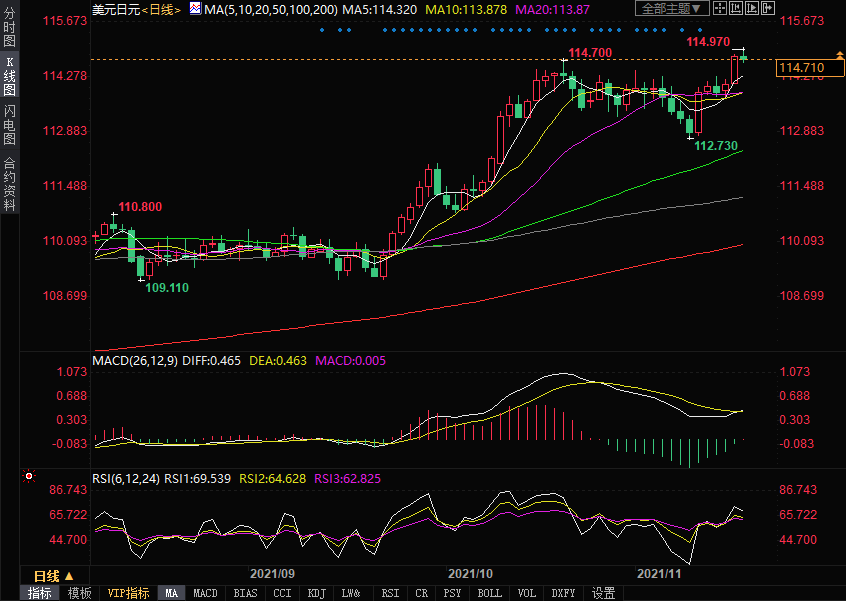
Task: Click the last toolbar icon at top right
Action: coord(776,8)
